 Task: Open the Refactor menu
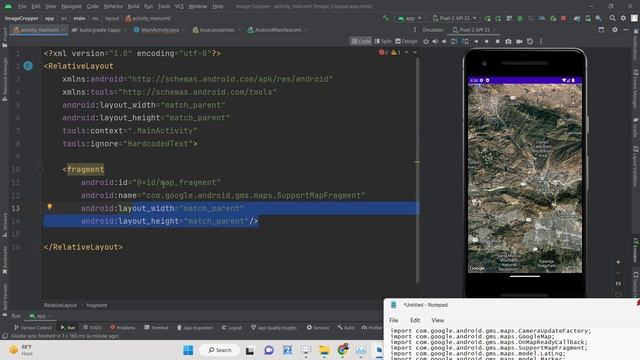click(113, 7)
